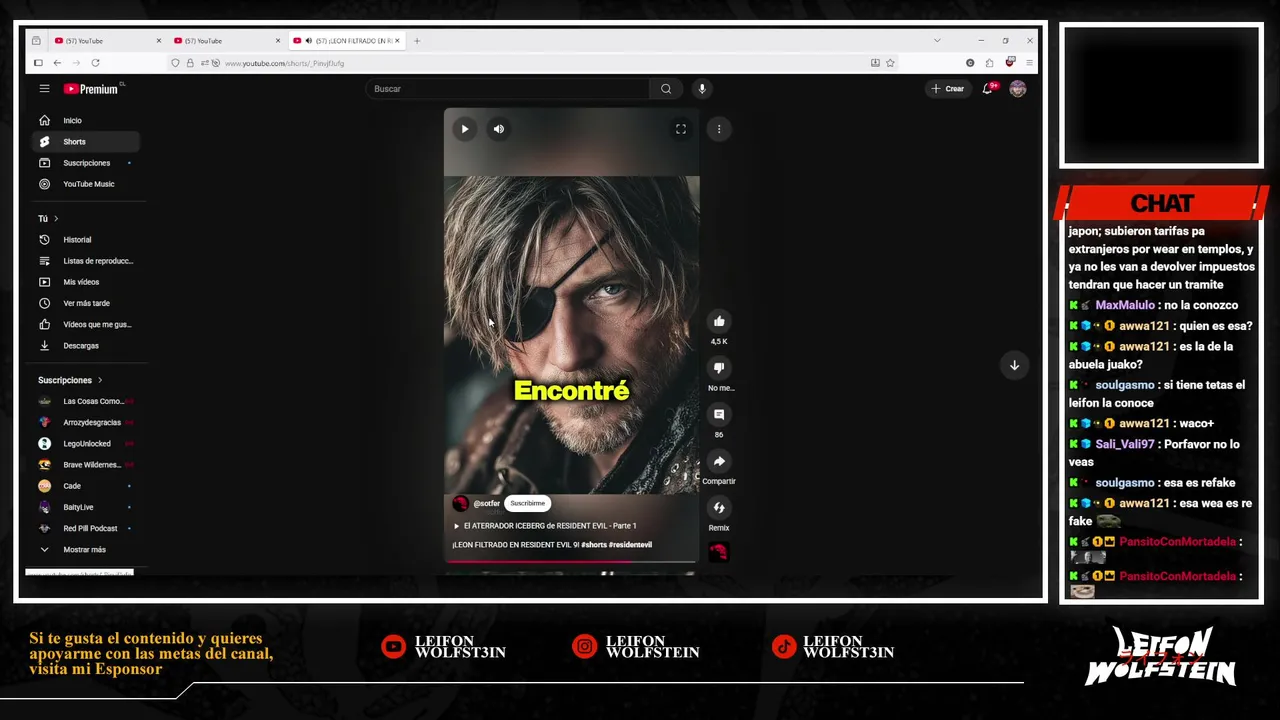Expand the Suscripciones section heading chevron
The width and height of the screenshot is (1280, 720).
click(x=100, y=380)
